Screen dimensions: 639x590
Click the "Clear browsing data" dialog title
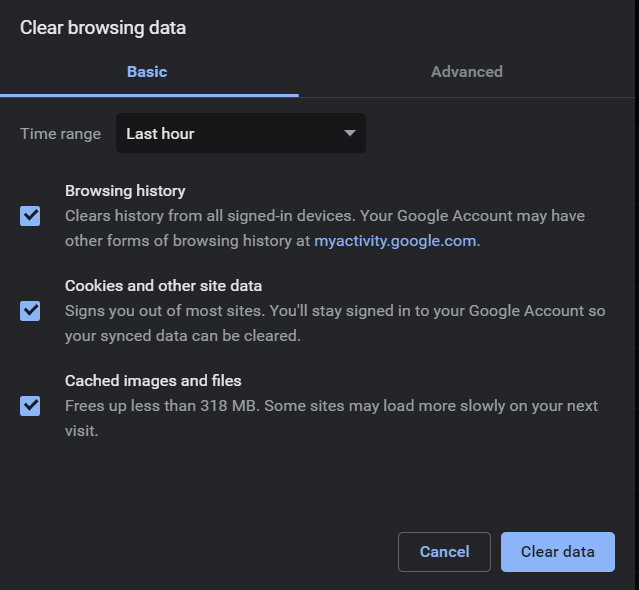(103, 28)
